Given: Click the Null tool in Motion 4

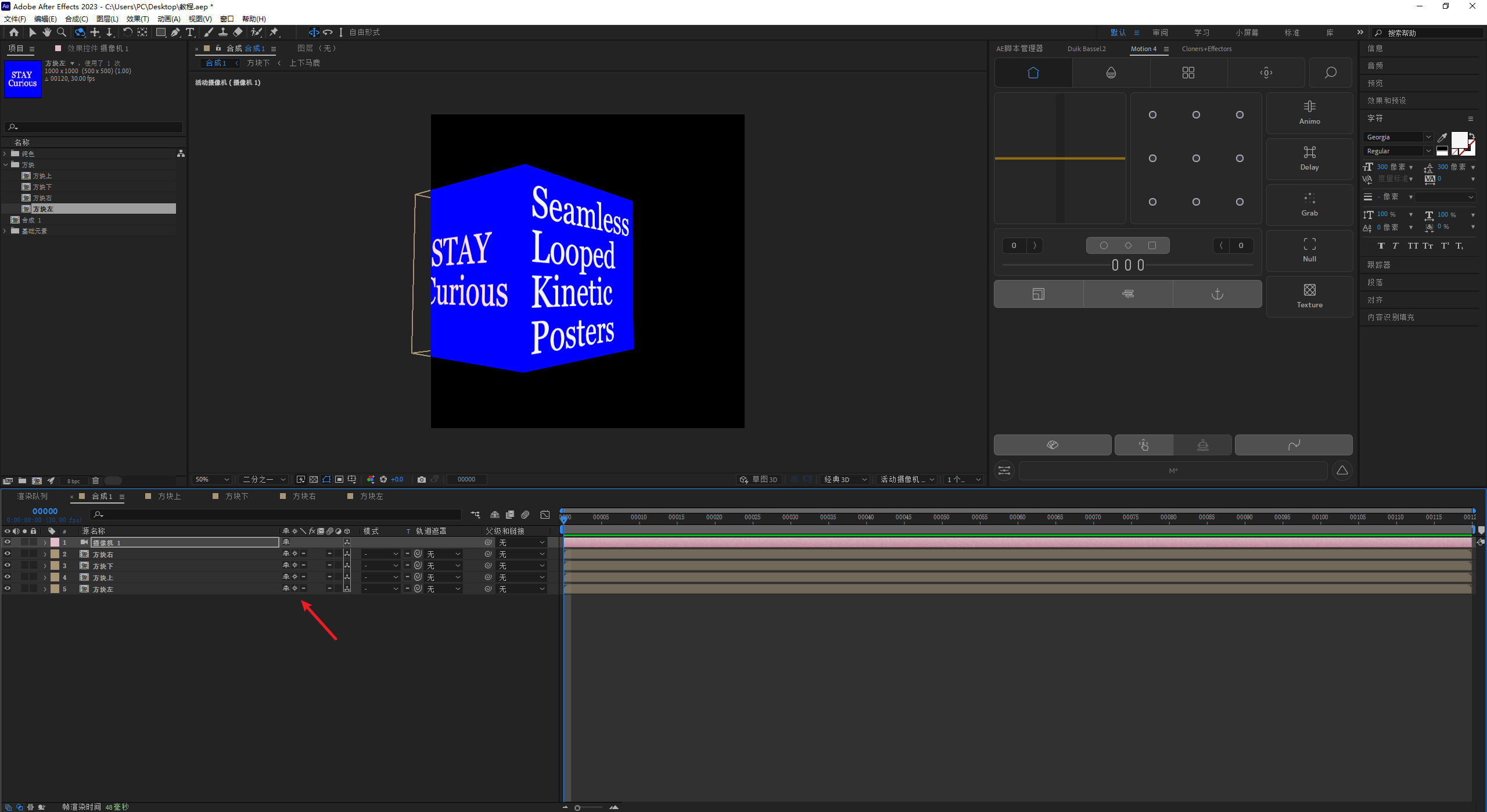Looking at the screenshot, I should point(1309,250).
